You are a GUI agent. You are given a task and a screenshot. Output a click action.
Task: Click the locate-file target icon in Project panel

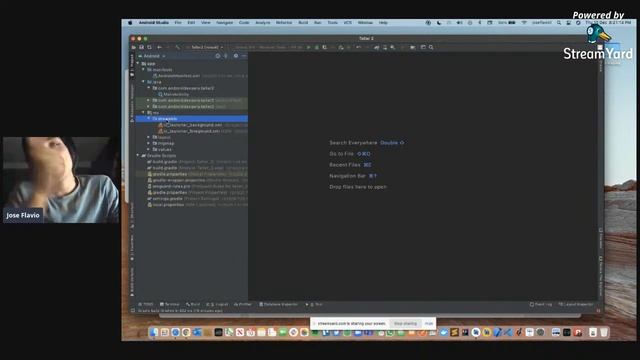(218, 56)
